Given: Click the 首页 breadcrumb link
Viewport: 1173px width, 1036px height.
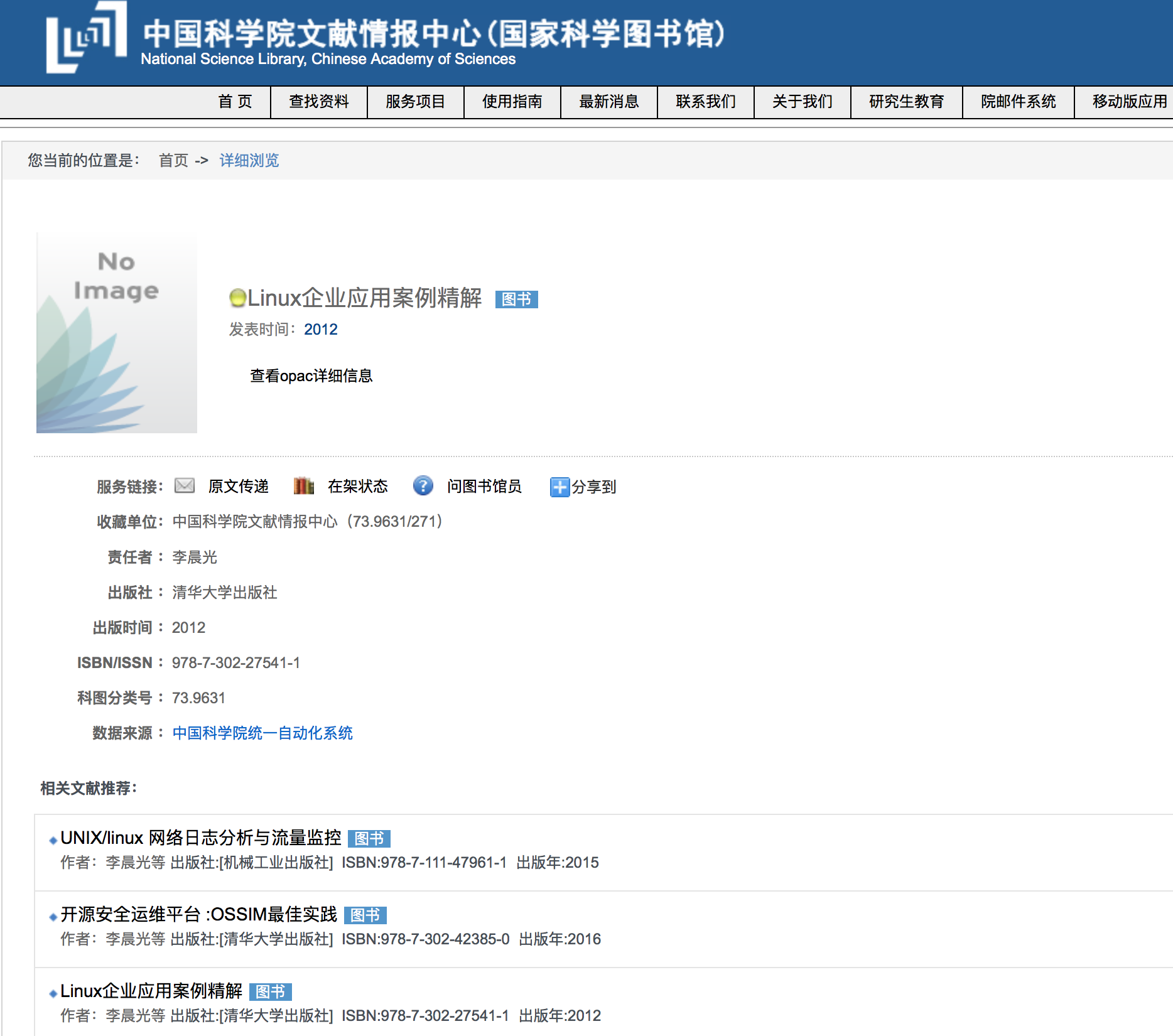Looking at the screenshot, I should click(173, 161).
